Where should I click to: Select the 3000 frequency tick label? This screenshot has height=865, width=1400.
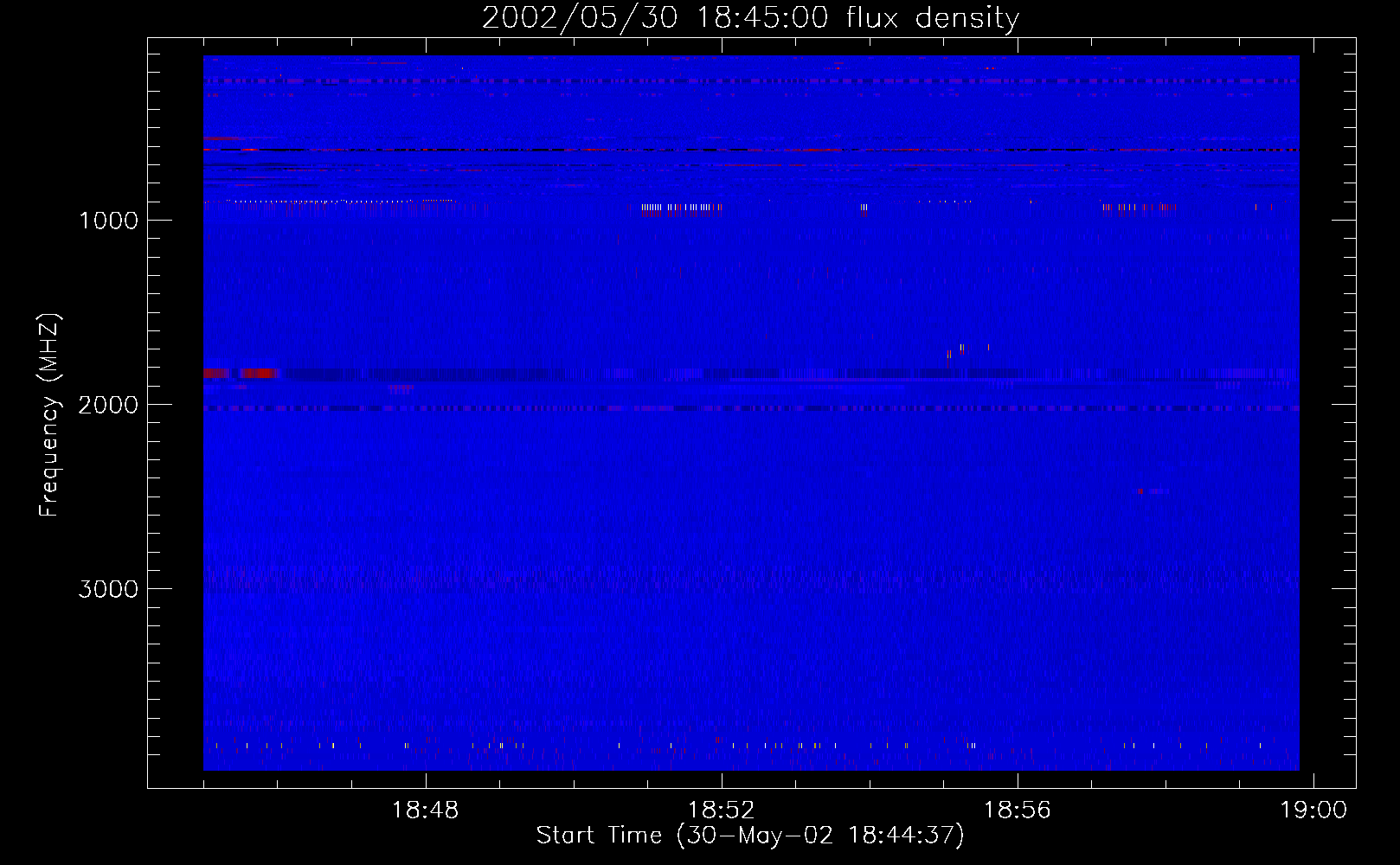click(108, 589)
